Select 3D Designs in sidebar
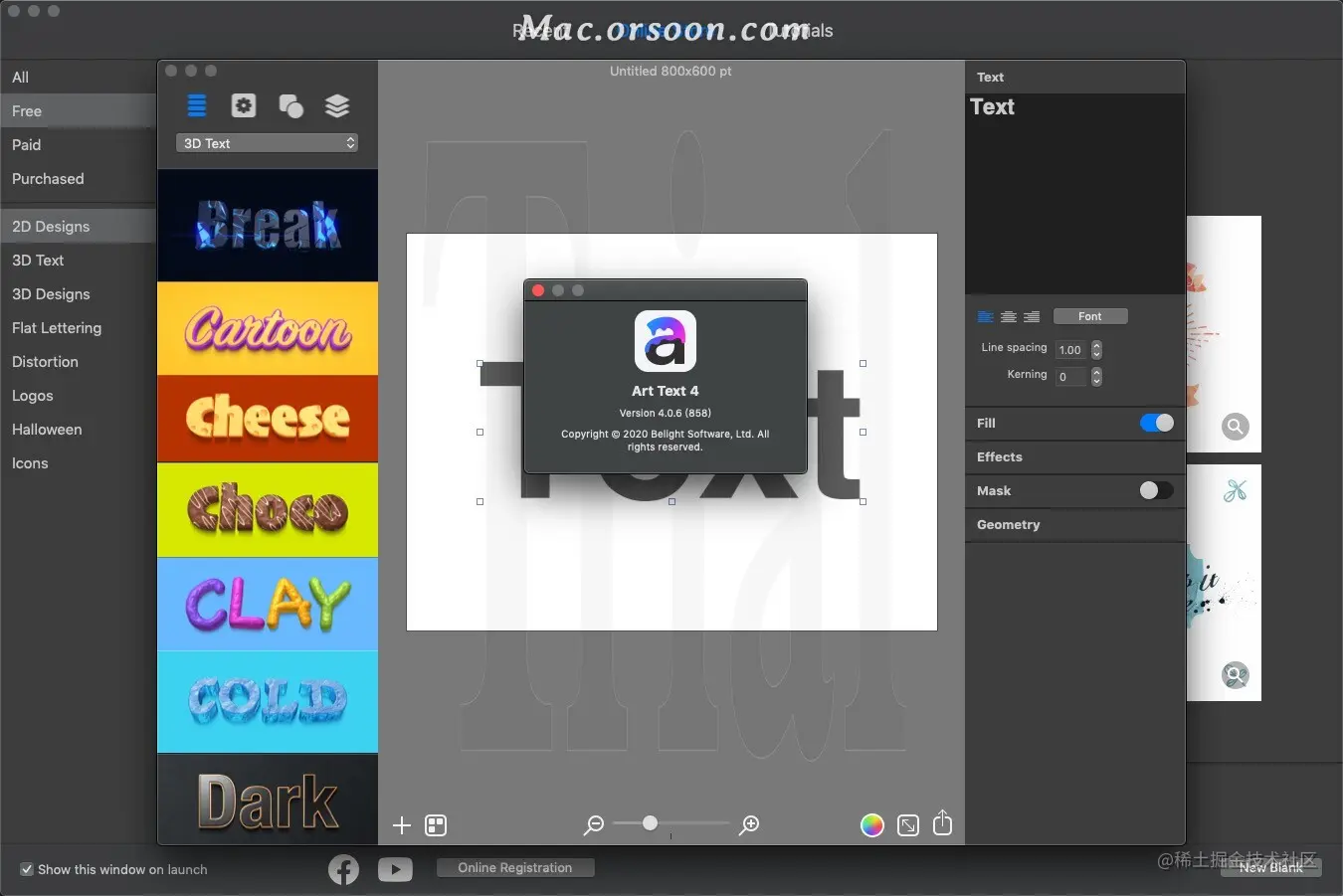The image size is (1343, 896). [x=78, y=294]
